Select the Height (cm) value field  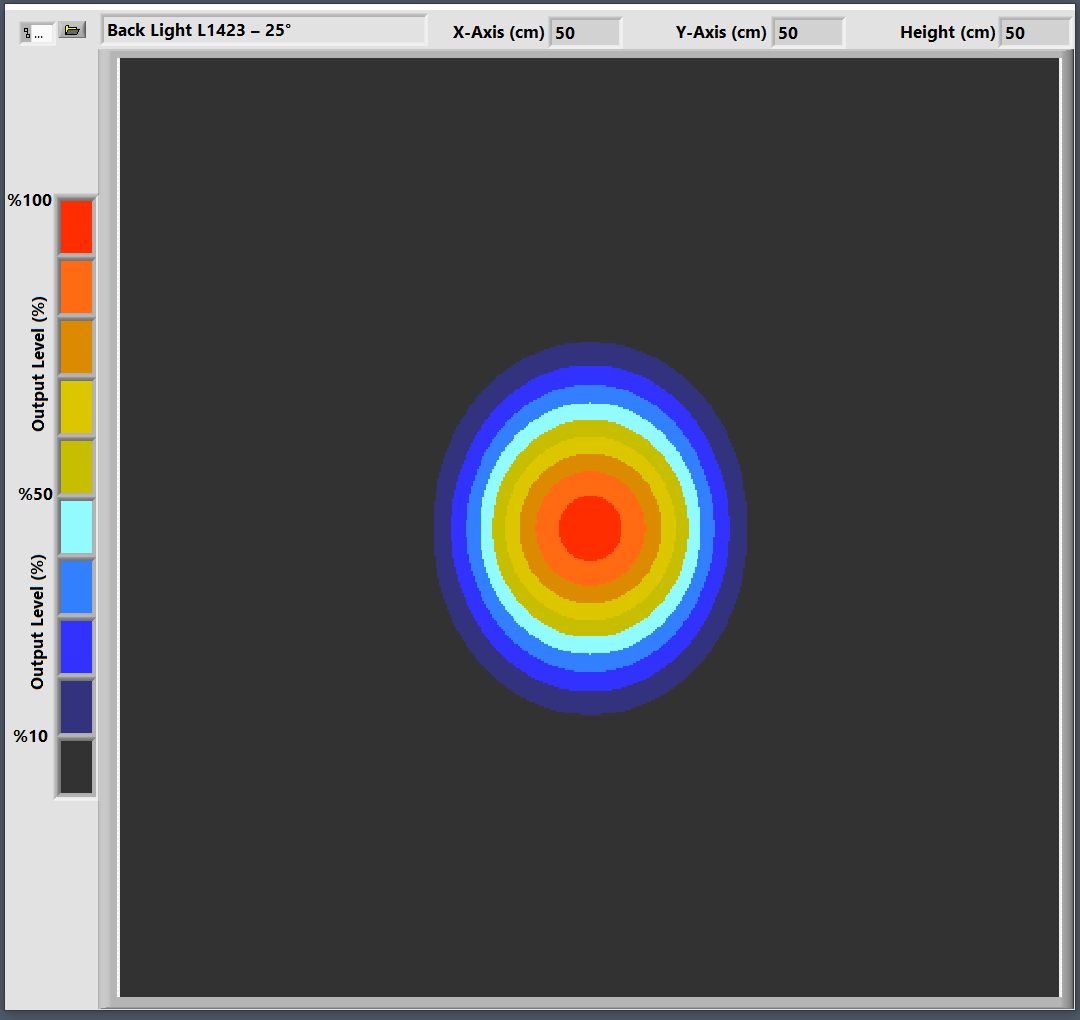click(x=1034, y=33)
